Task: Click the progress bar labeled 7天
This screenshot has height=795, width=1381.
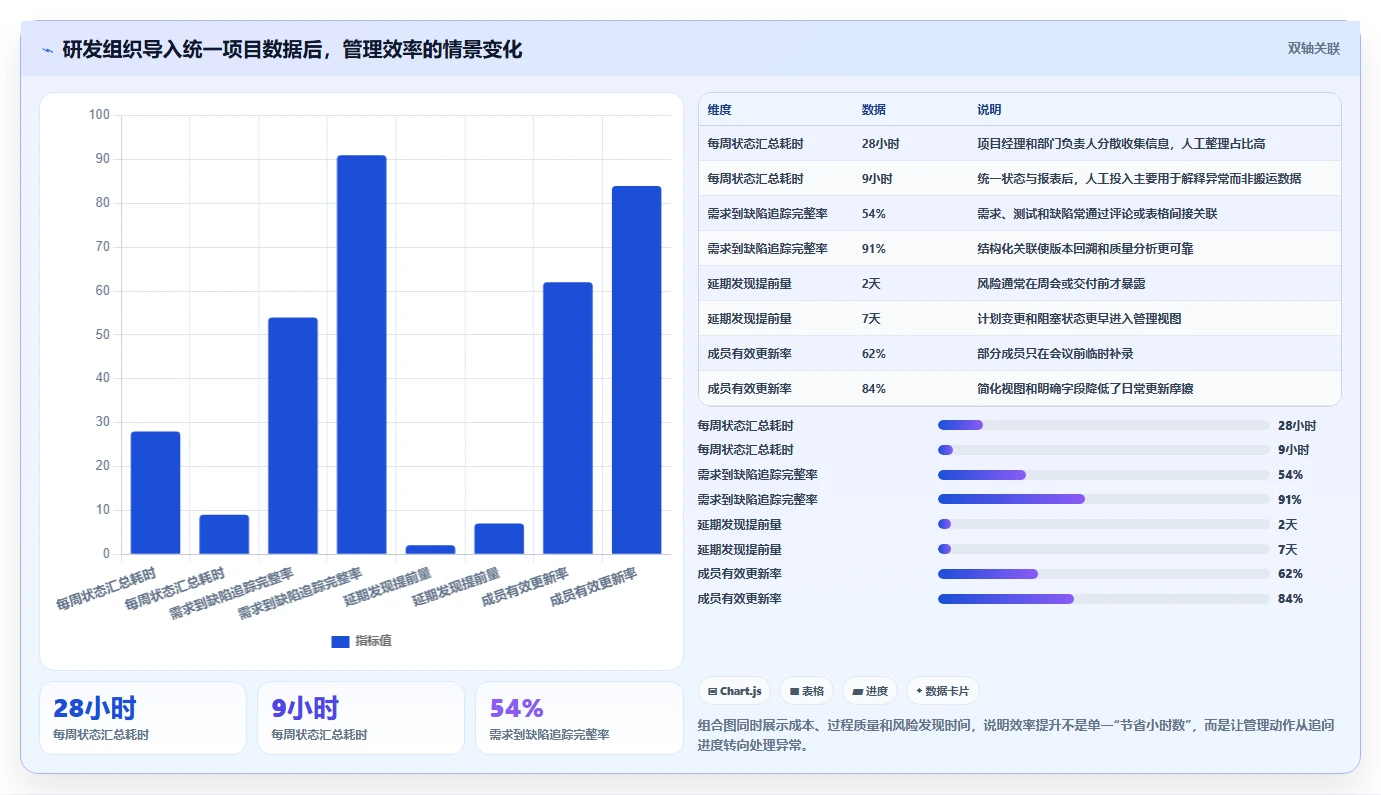Action: pyautogui.click(x=1104, y=549)
